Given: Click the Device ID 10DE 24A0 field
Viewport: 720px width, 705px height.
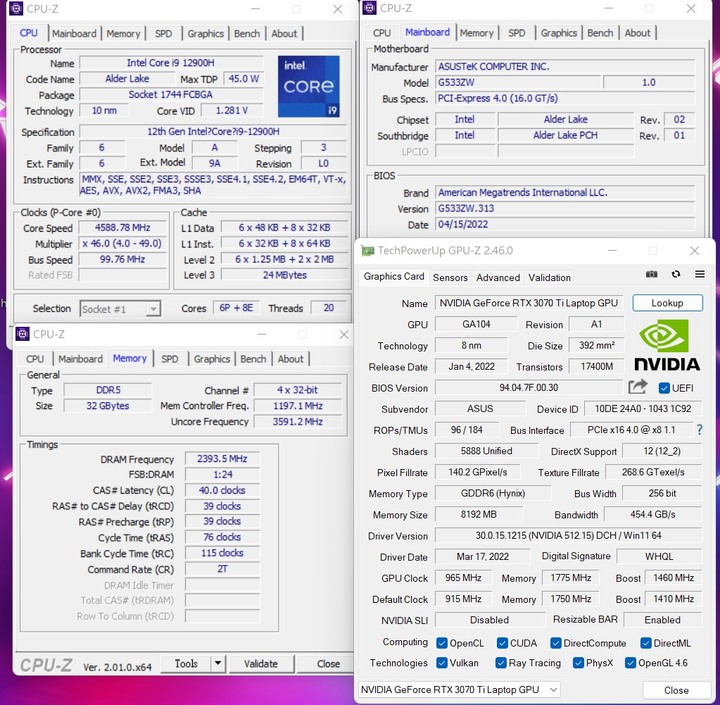Looking at the screenshot, I should (x=643, y=409).
